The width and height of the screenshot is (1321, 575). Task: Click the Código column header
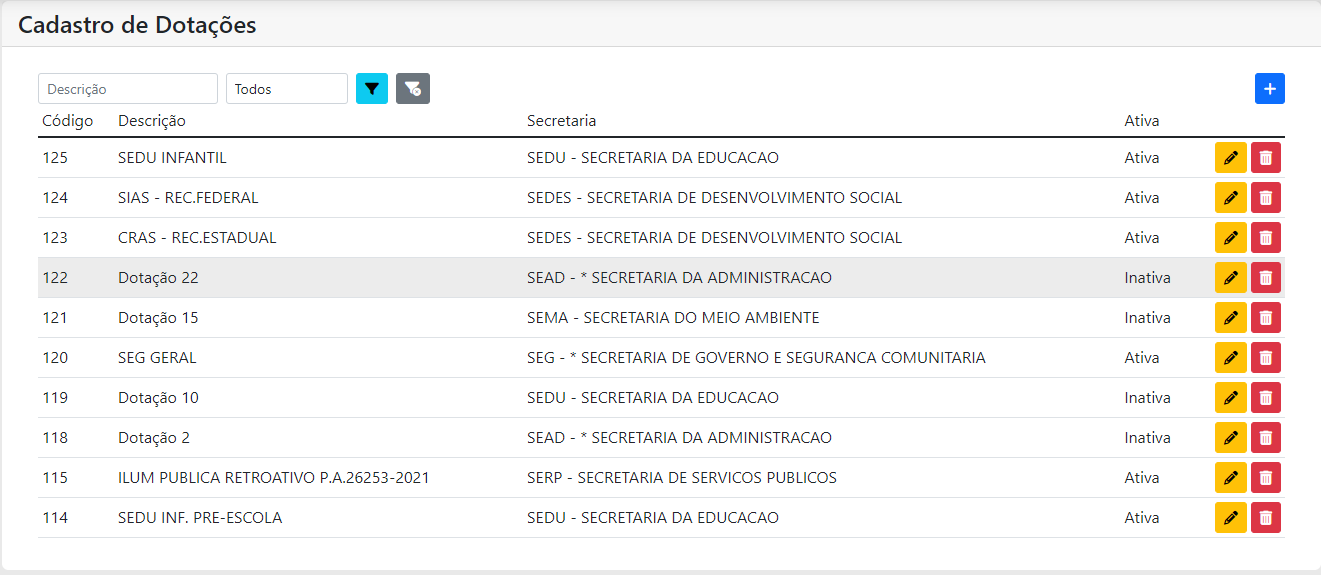click(68, 121)
